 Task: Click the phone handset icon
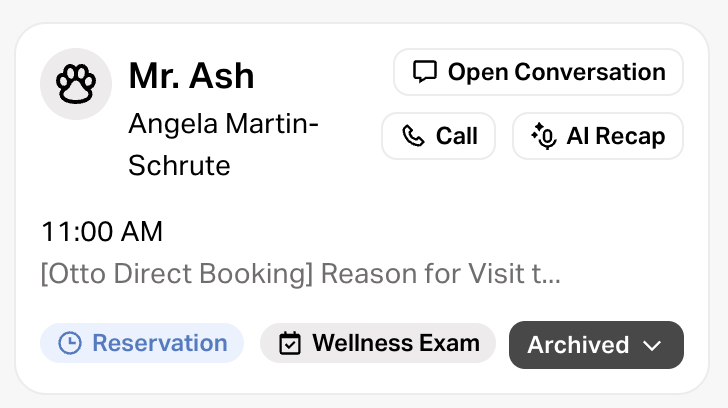(414, 136)
